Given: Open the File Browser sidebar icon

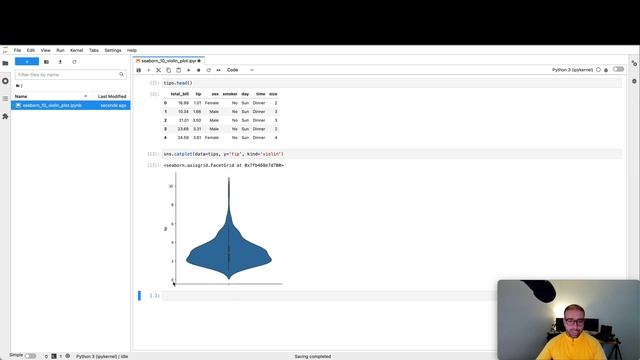Looking at the screenshot, I should (5, 63).
